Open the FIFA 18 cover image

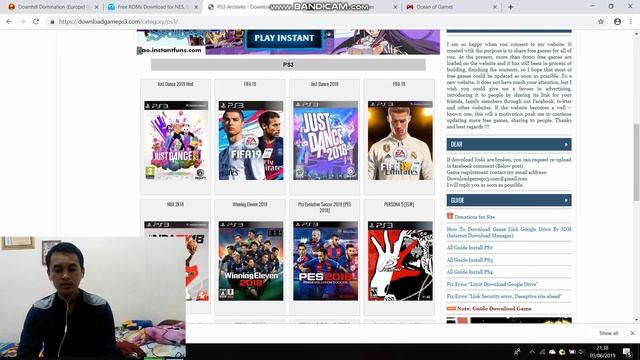pos(400,140)
